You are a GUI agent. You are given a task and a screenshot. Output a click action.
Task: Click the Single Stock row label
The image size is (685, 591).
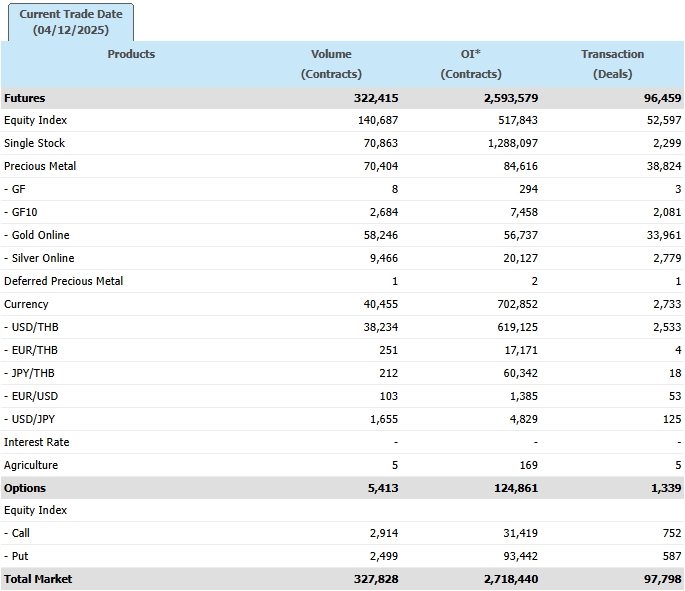[x=35, y=144]
